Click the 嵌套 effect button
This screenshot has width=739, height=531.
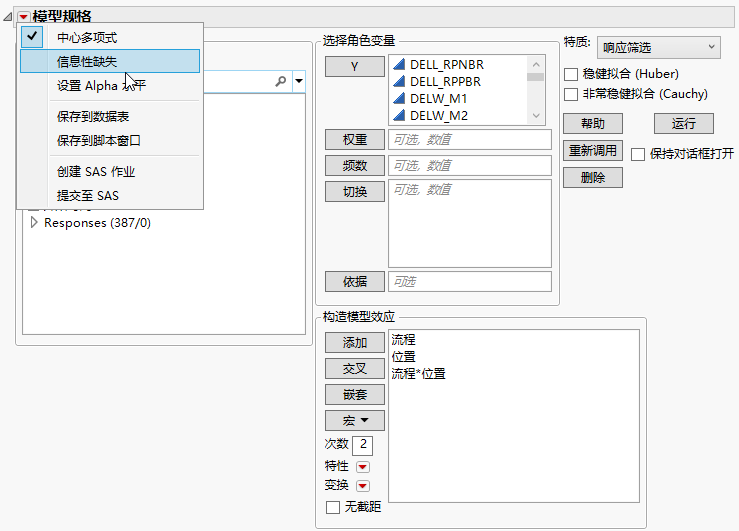coord(354,394)
